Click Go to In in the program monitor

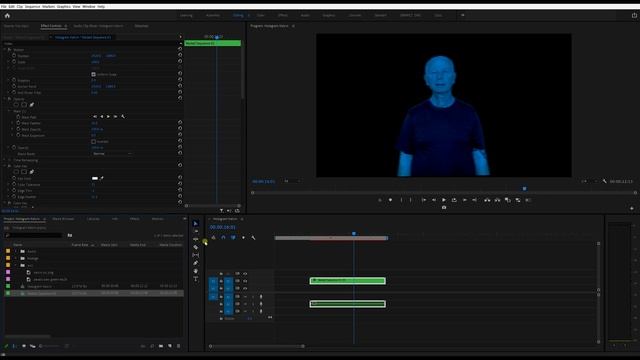click(424, 200)
